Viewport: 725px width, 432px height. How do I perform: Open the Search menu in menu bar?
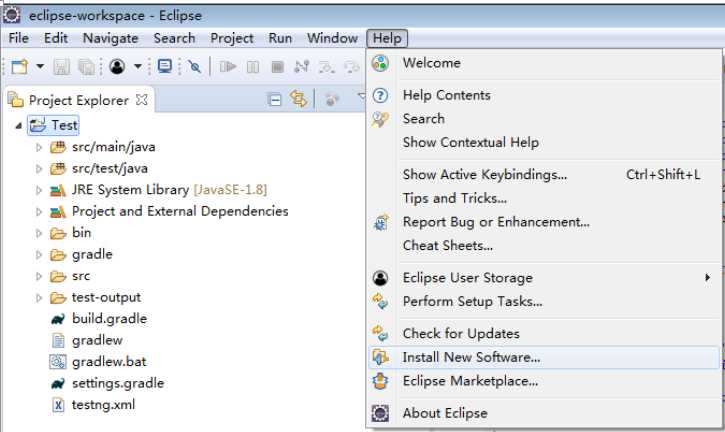174,38
